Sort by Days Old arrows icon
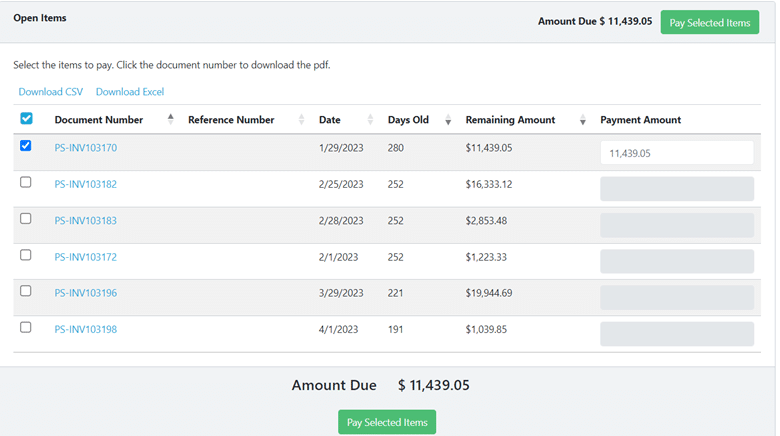 click(x=448, y=119)
